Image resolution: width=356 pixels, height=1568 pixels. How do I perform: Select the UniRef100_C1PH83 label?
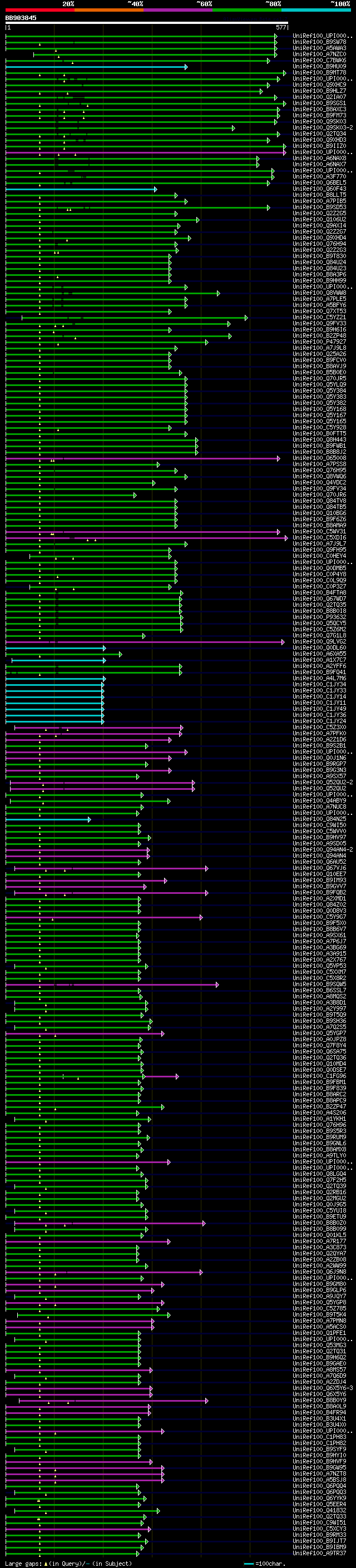[319, 1437]
